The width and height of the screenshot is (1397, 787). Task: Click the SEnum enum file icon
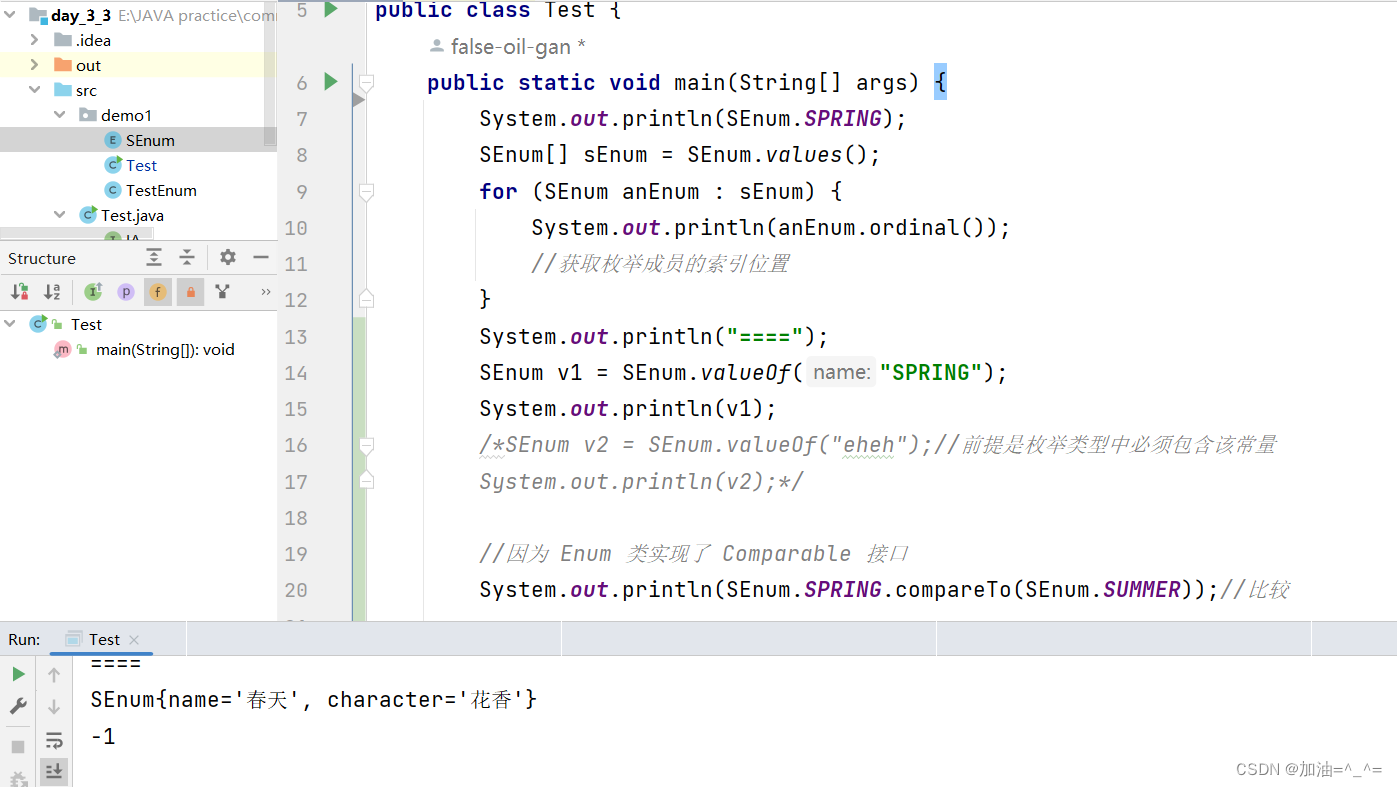pos(113,140)
